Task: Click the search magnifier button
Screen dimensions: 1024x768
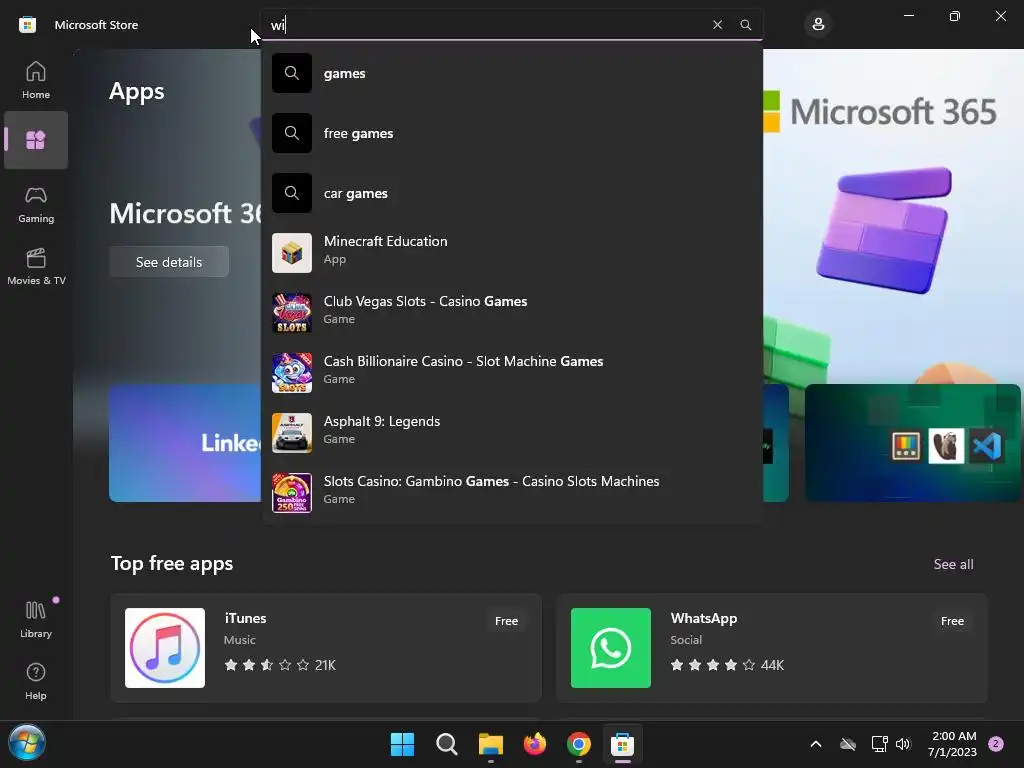Action: (x=746, y=25)
